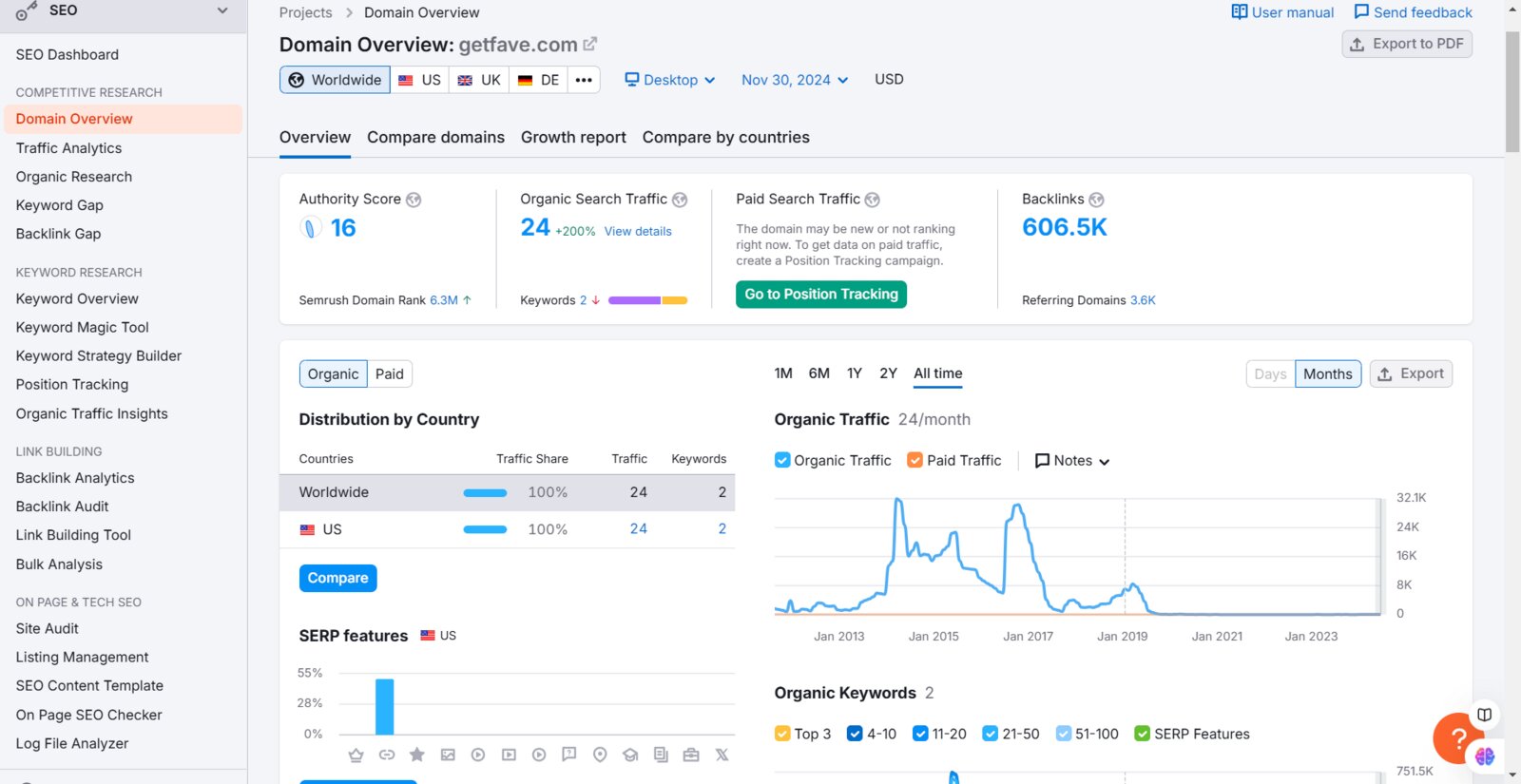This screenshot has height=784, width=1521.
Task: Click the image pack SERP icon
Action: (x=448, y=755)
